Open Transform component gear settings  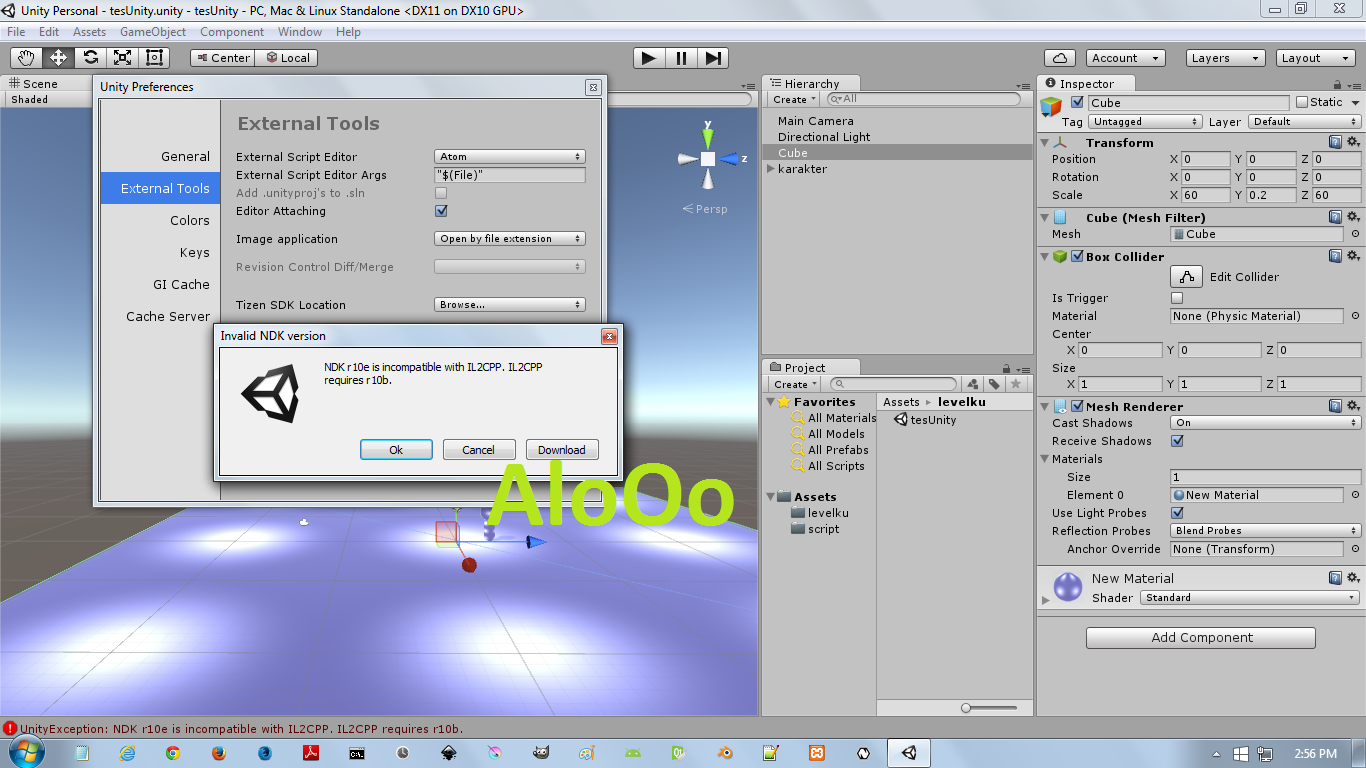pos(1353,143)
